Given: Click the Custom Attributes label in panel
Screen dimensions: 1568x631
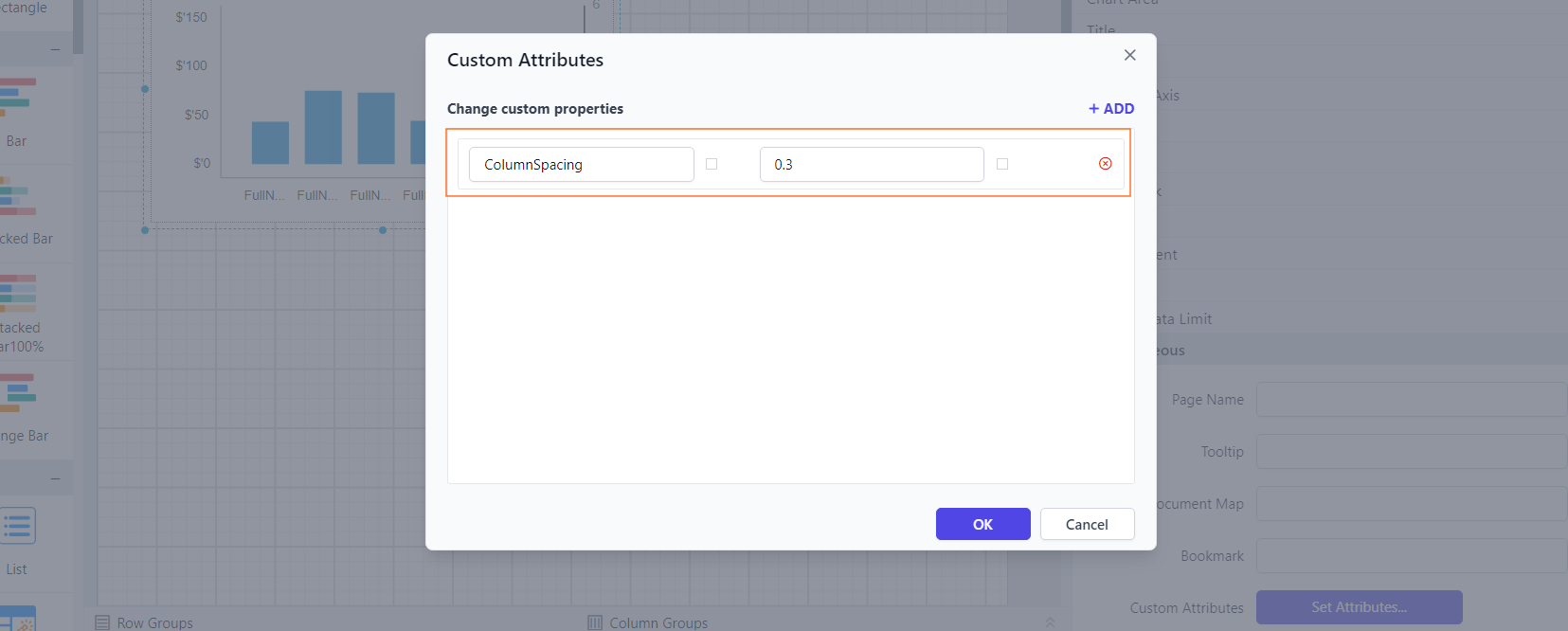Looking at the screenshot, I should (1186, 608).
